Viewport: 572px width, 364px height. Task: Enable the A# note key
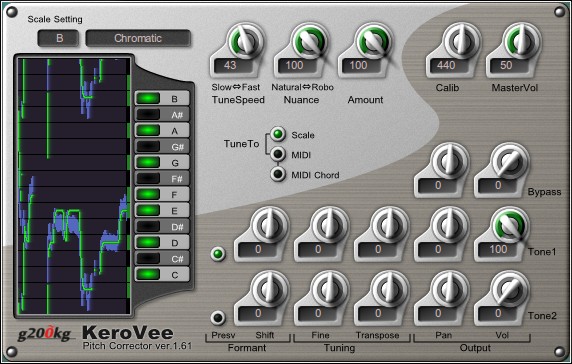(x=162, y=115)
